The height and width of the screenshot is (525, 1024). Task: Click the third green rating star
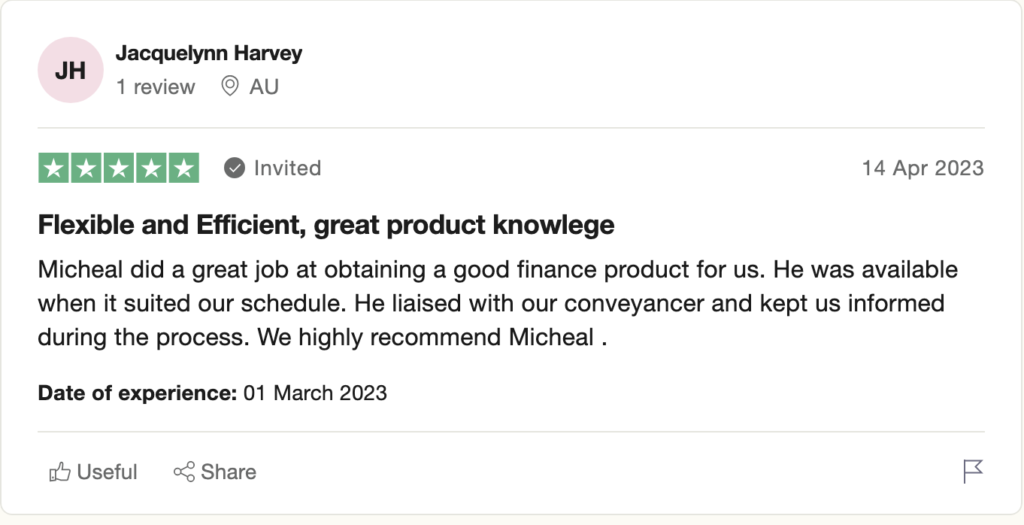(x=118, y=168)
